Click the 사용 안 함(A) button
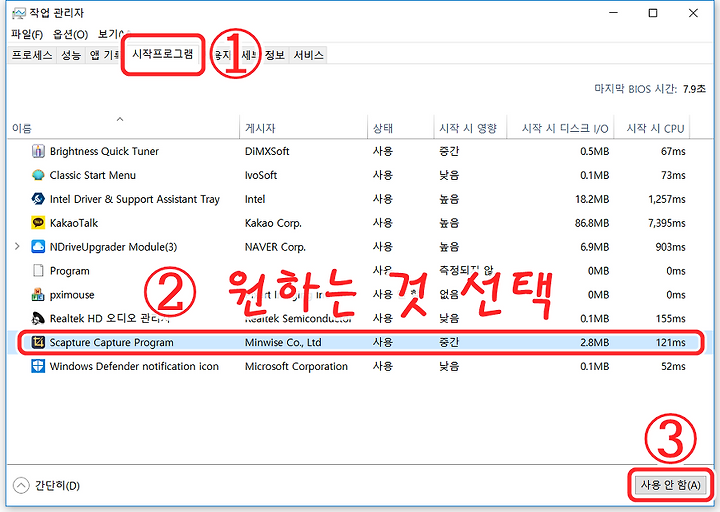Image resolution: width=720 pixels, height=512 pixels. [x=670, y=485]
